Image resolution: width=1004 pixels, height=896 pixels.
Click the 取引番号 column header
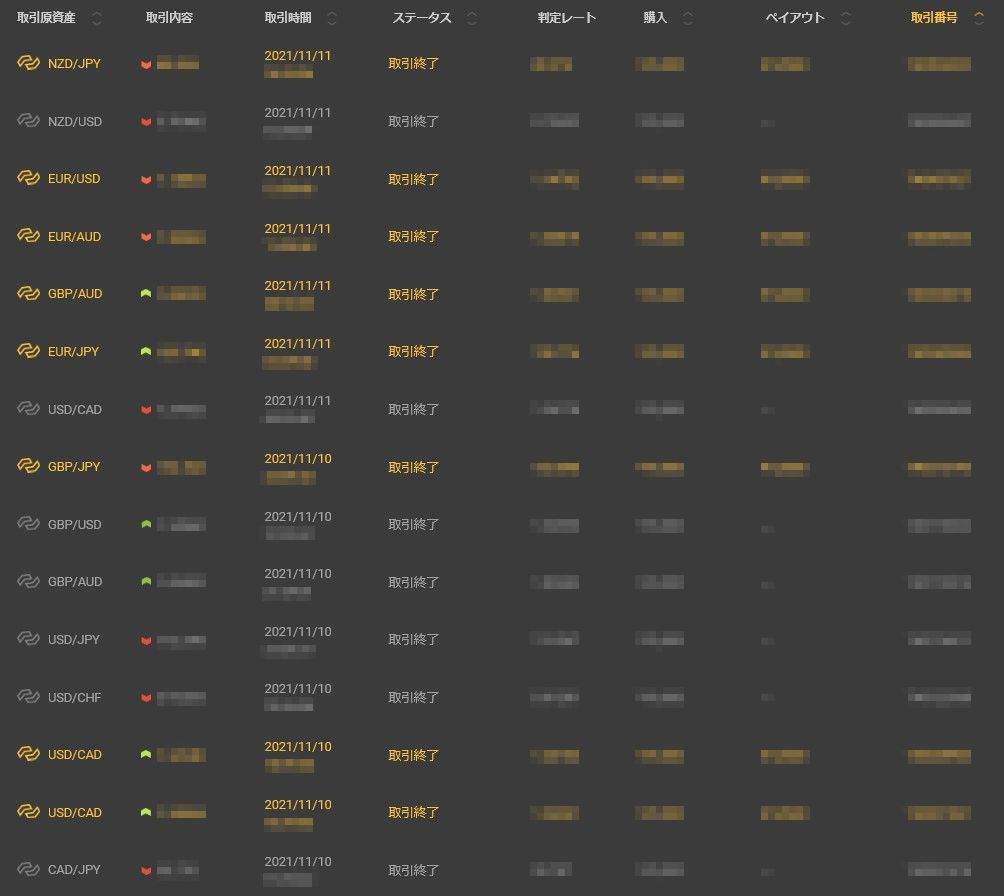pyautogui.click(x=934, y=18)
